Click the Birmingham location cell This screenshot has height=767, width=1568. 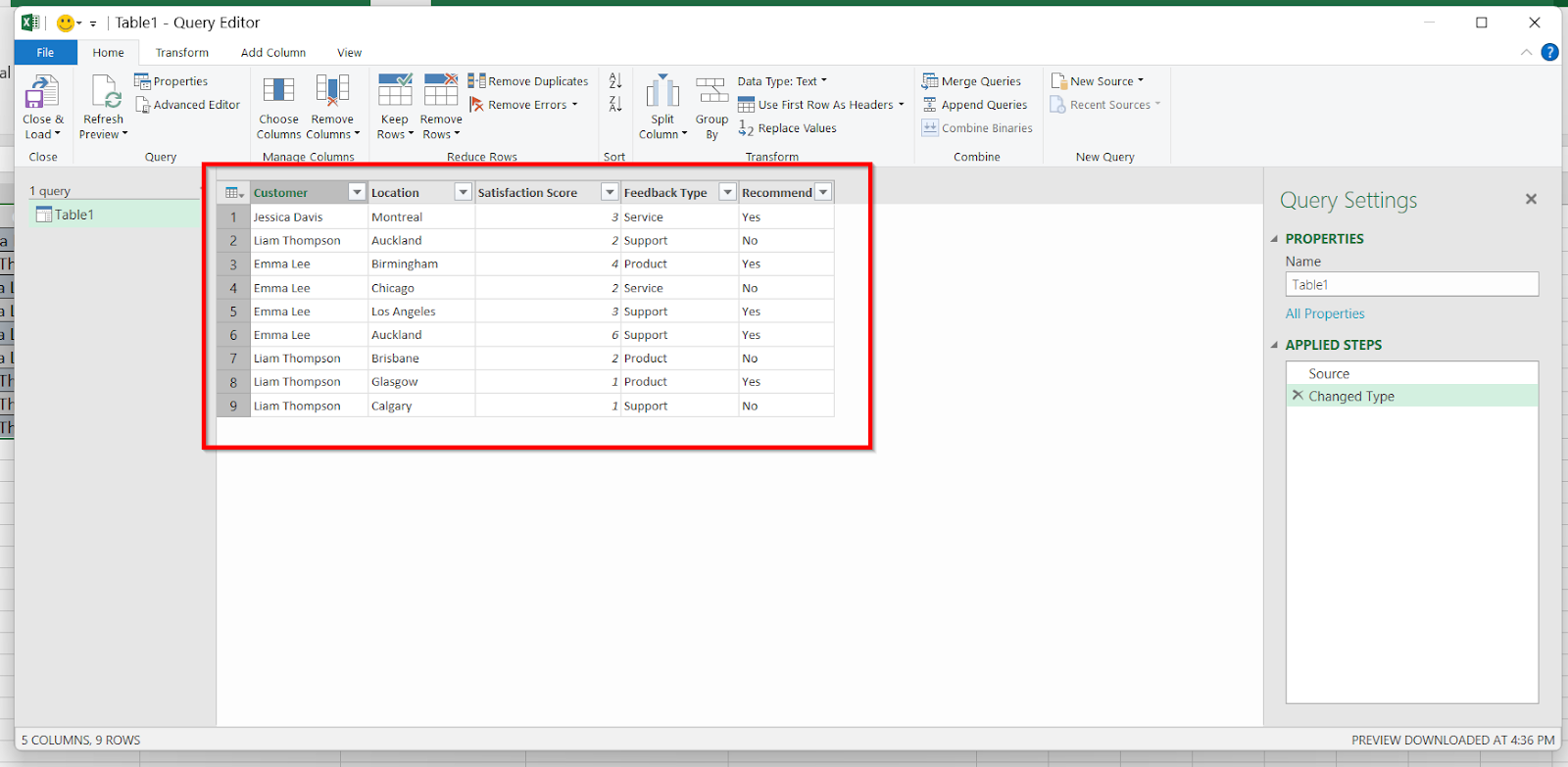pyautogui.click(x=421, y=264)
